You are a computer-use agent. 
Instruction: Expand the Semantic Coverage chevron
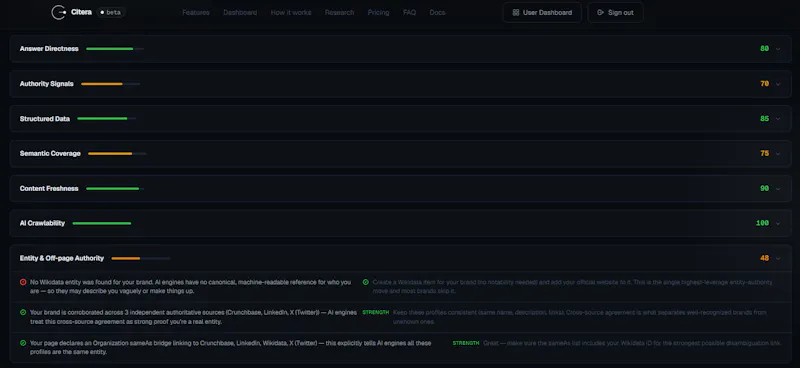pyautogui.click(x=778, y=154)
